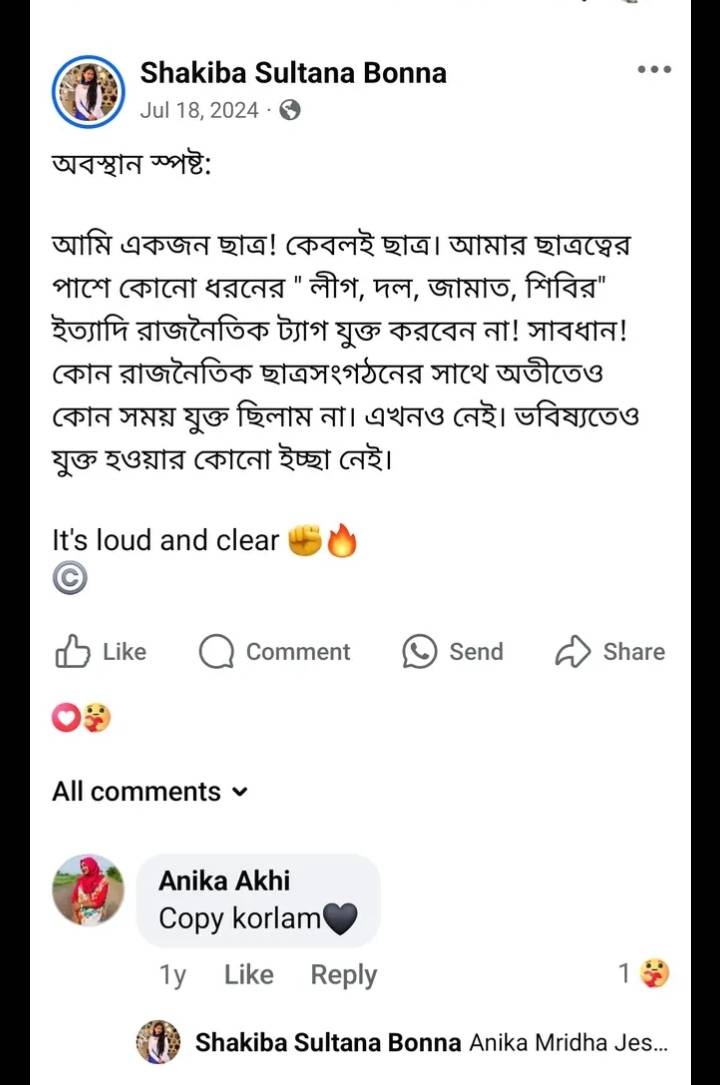
Task: Click the 1y comment timestamp
Action: [x=173, y=975]
